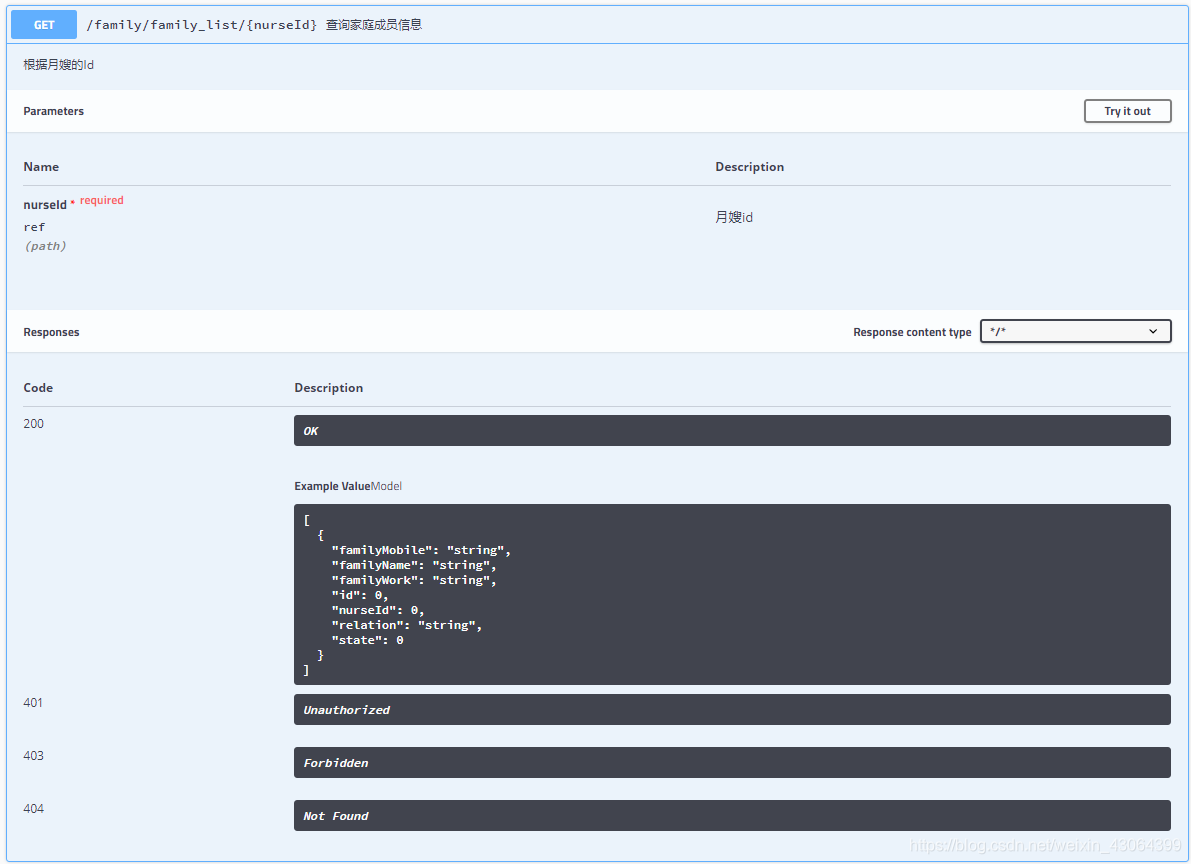Click the nurseId parameter name
This screenshot has width=1191, height=864.
(x=45, y=205)
